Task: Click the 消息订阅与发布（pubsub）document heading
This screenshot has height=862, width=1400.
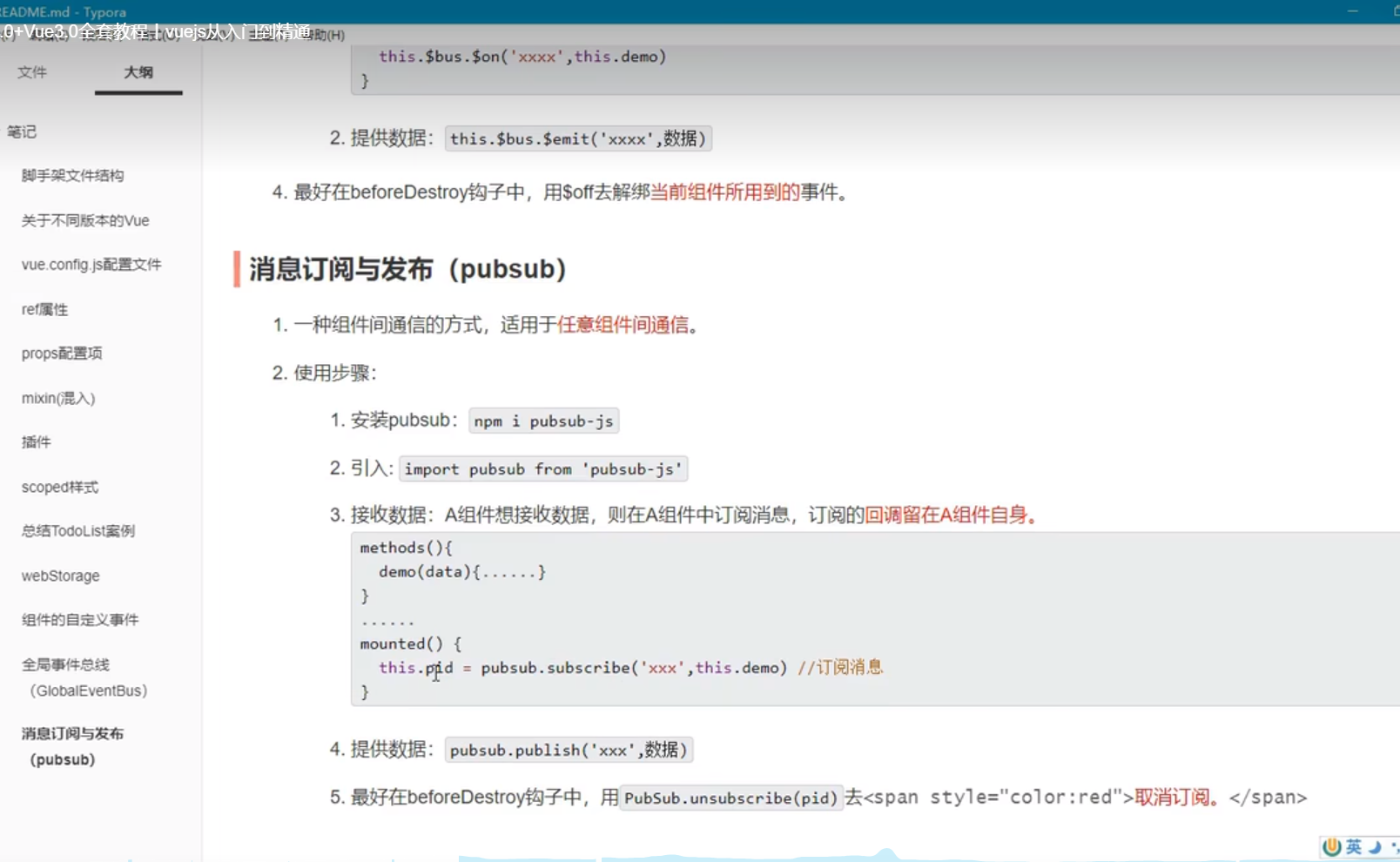Action: click(x=407, y=269)
